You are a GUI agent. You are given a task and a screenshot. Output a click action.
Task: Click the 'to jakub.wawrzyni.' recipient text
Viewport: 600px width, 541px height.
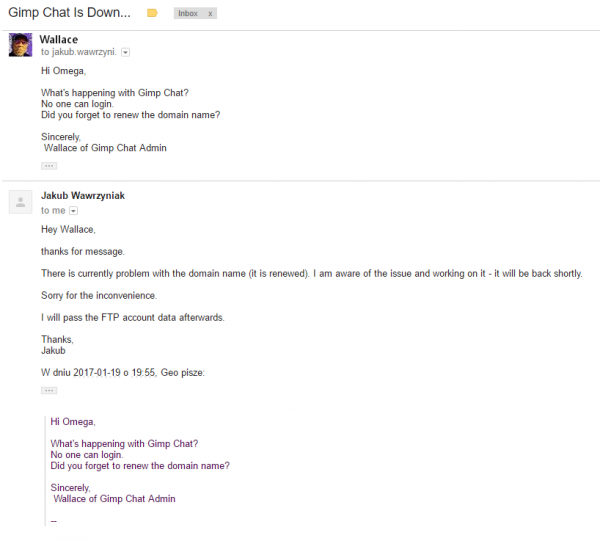coord(78,52)
